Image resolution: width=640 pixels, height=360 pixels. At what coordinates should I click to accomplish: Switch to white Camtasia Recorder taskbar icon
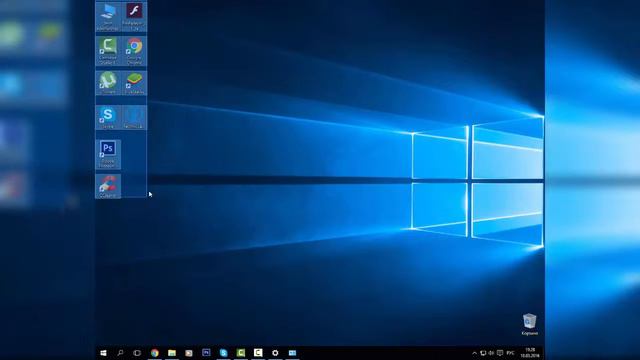[258, 353]
